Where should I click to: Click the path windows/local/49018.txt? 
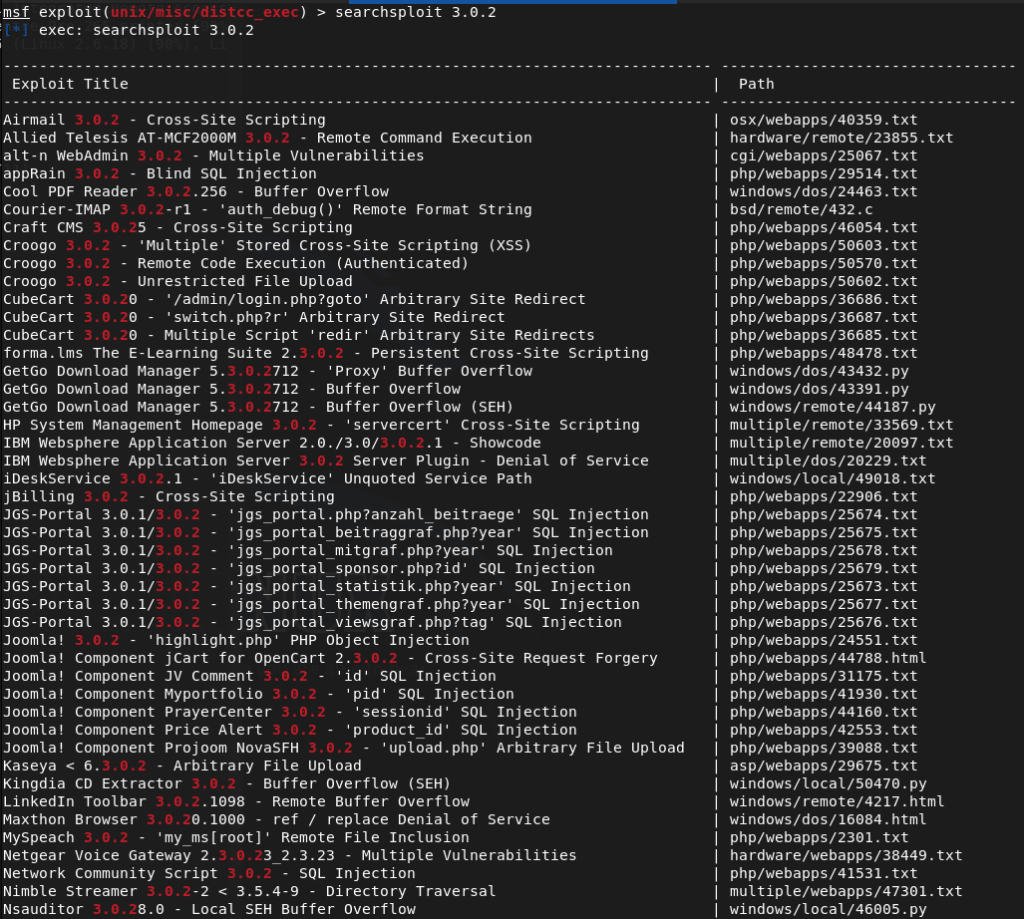(x=832, y=479)
